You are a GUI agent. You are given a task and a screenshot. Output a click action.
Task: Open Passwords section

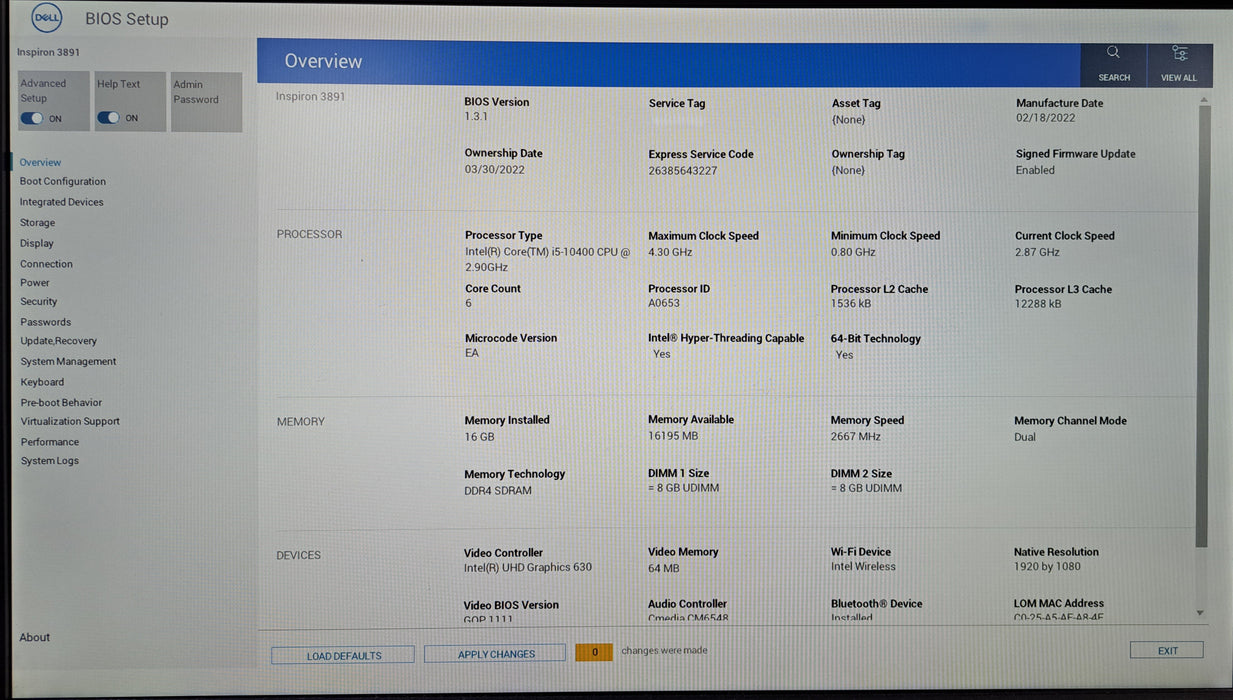(x=46, y=322)
